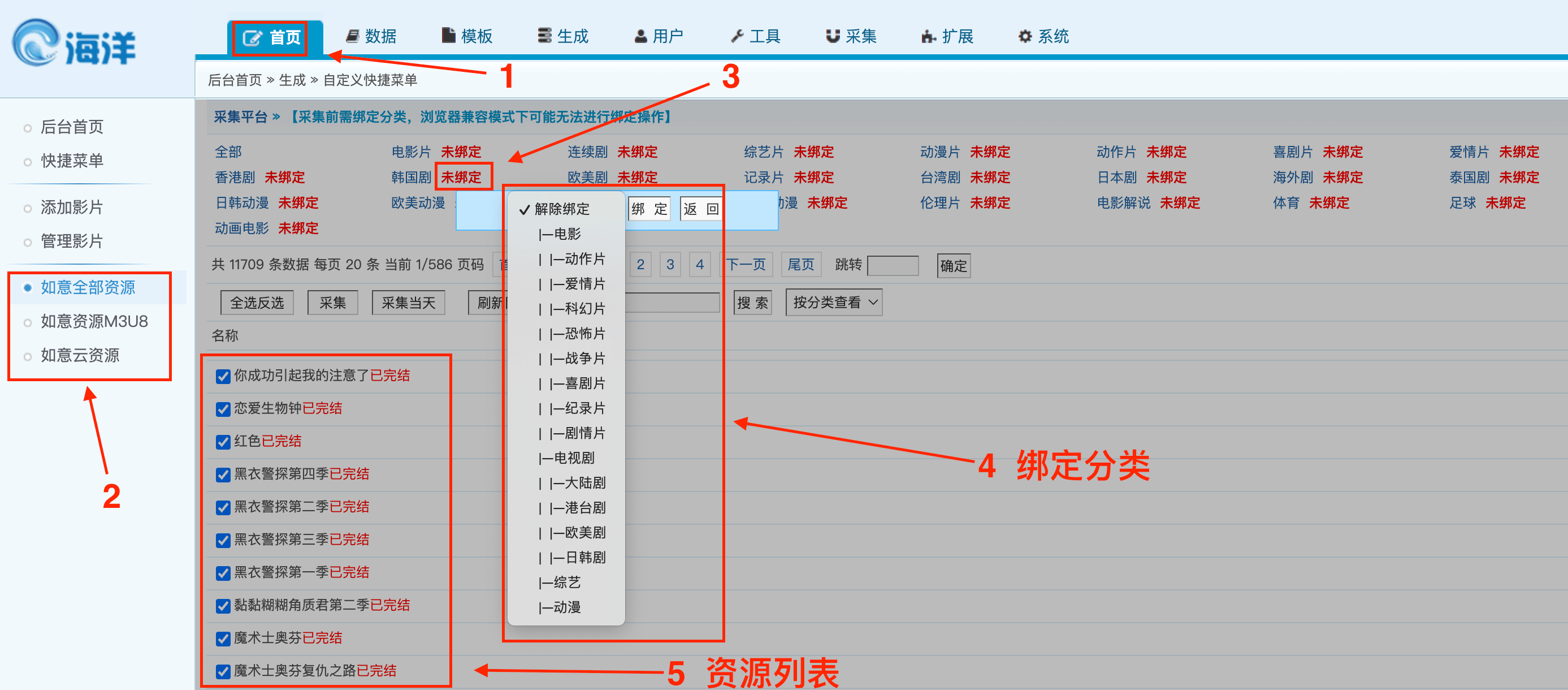Select 解除绑定 from the category menu

561,209
